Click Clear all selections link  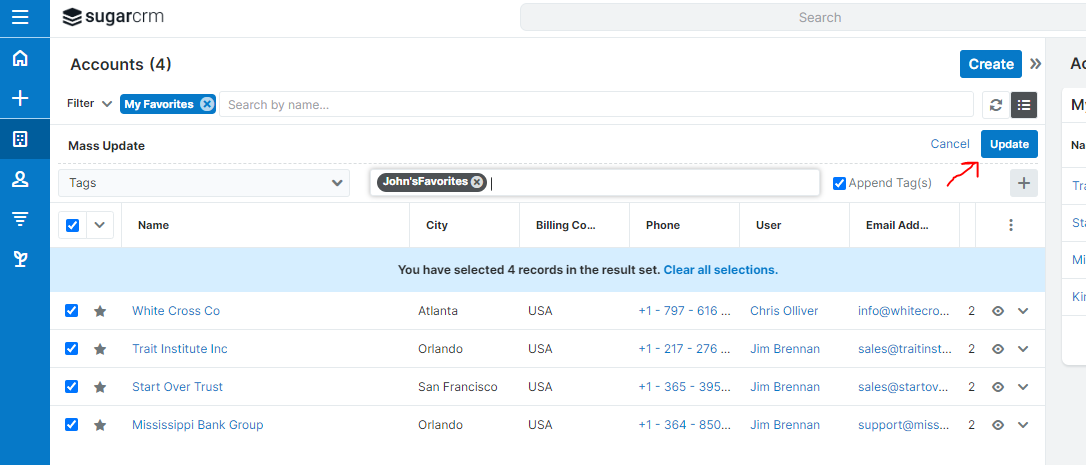(x=720, y=270)
